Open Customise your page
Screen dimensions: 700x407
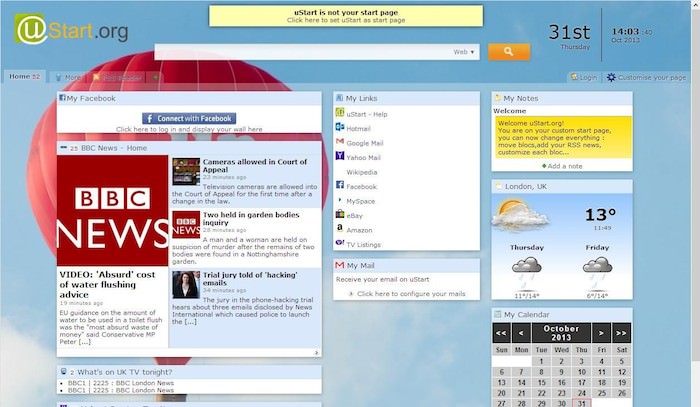point(652,77)
